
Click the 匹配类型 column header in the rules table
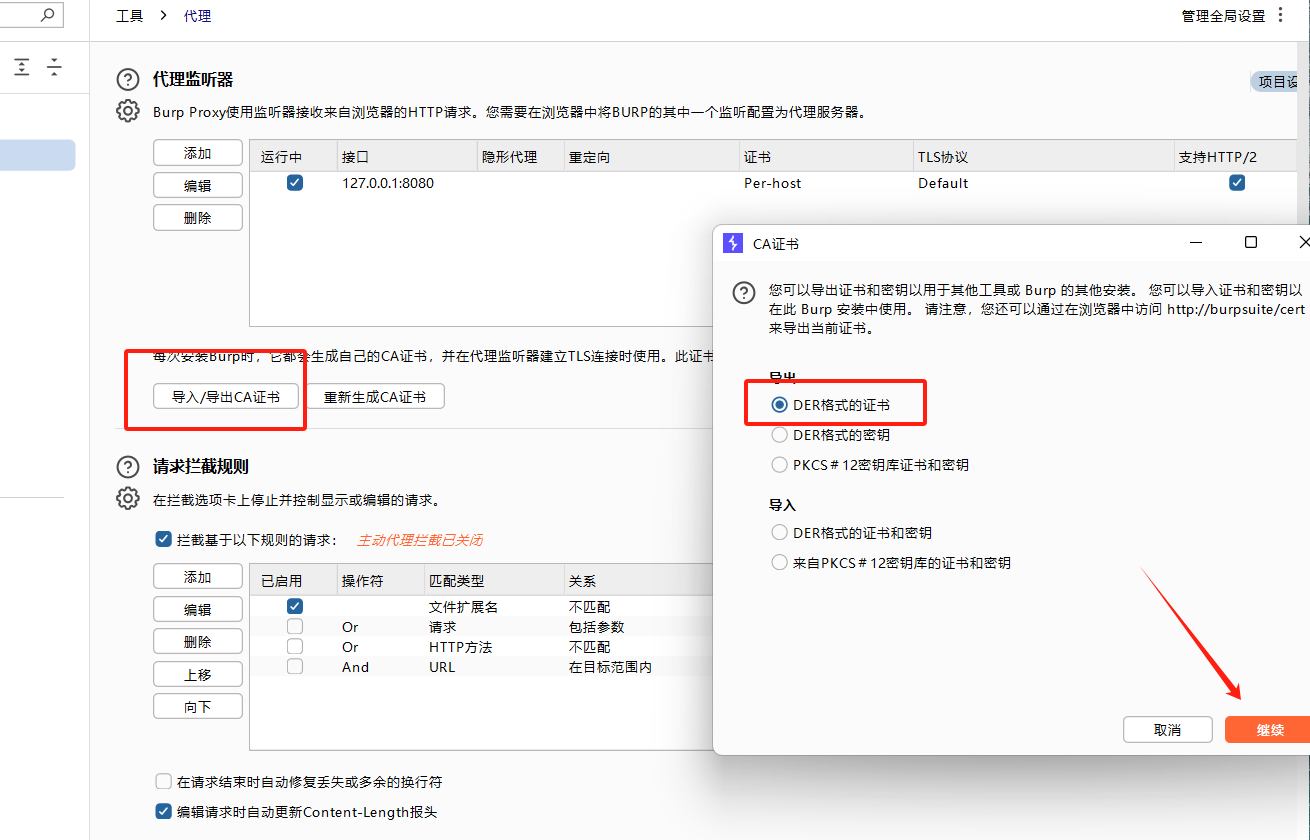click(493, 581)
